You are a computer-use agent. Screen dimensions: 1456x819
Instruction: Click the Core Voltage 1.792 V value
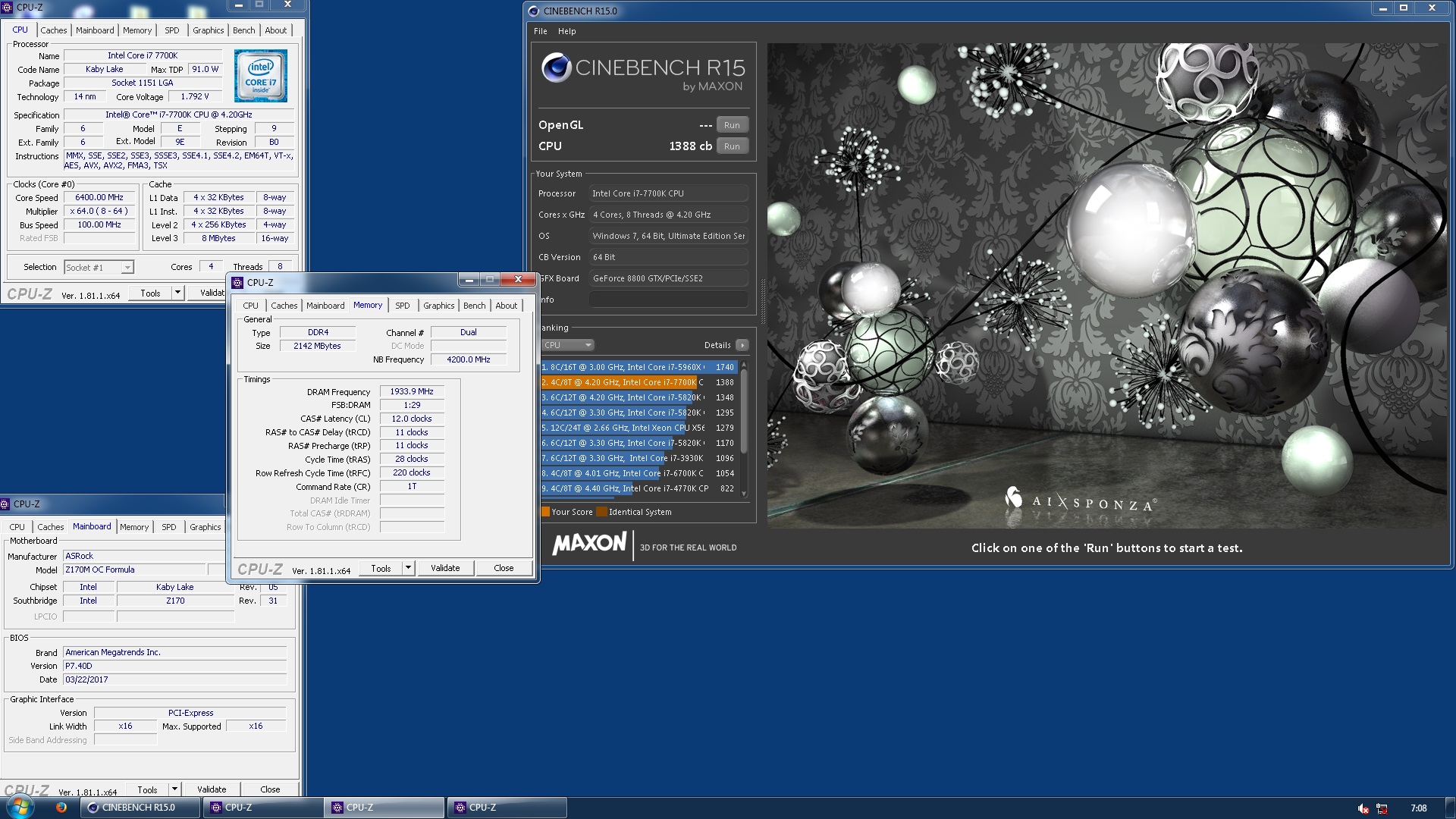coord(194,96)
